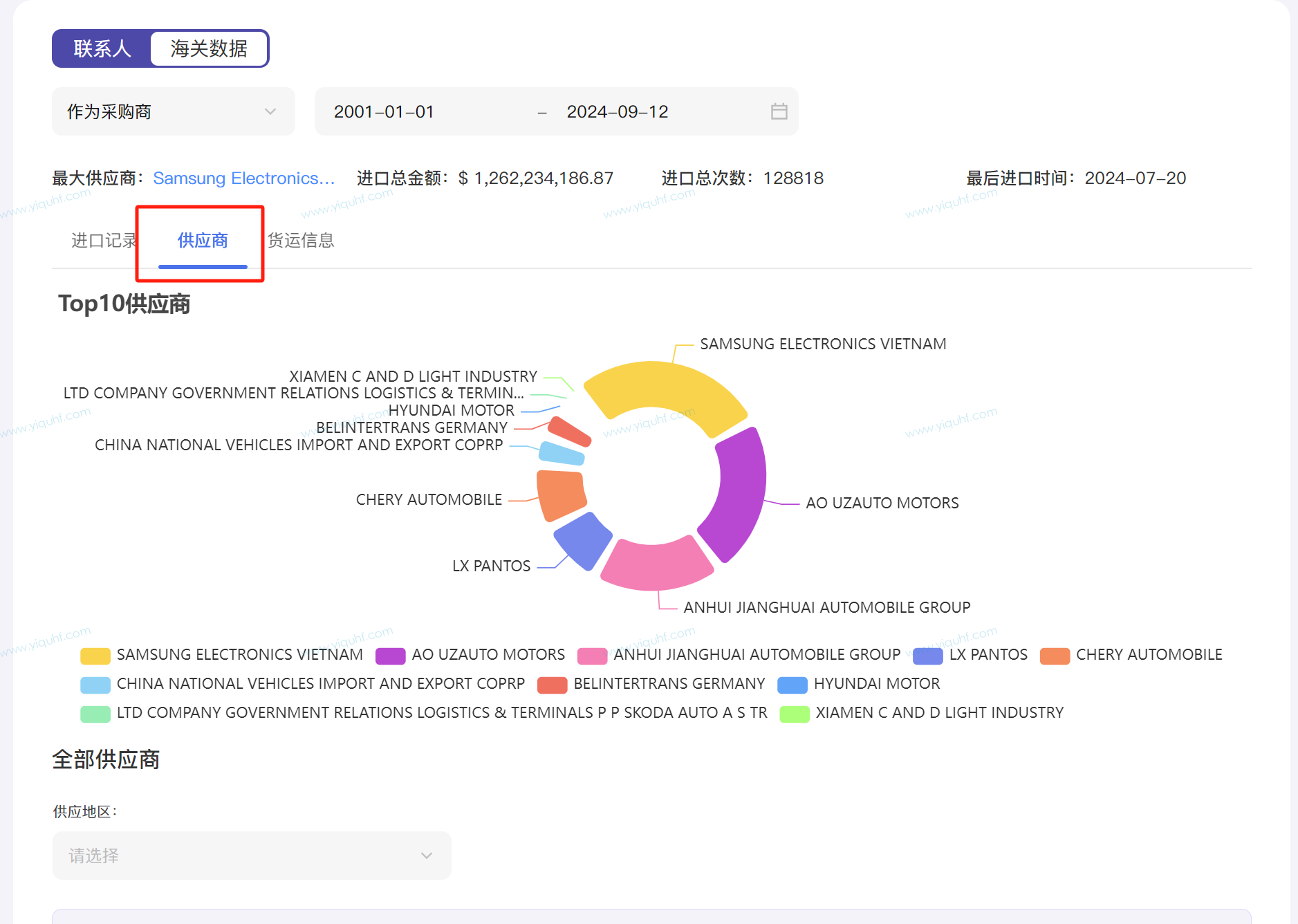This screenshot has height=924, width=1298.
Task: Click the import total amount $ 1,262,234,186.87
Action: [536, 178]
